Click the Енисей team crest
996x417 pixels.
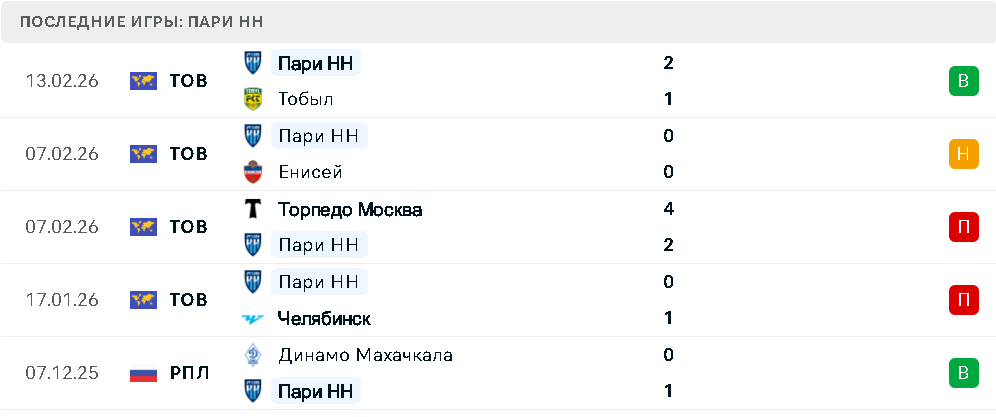click(x=253, y=172)
